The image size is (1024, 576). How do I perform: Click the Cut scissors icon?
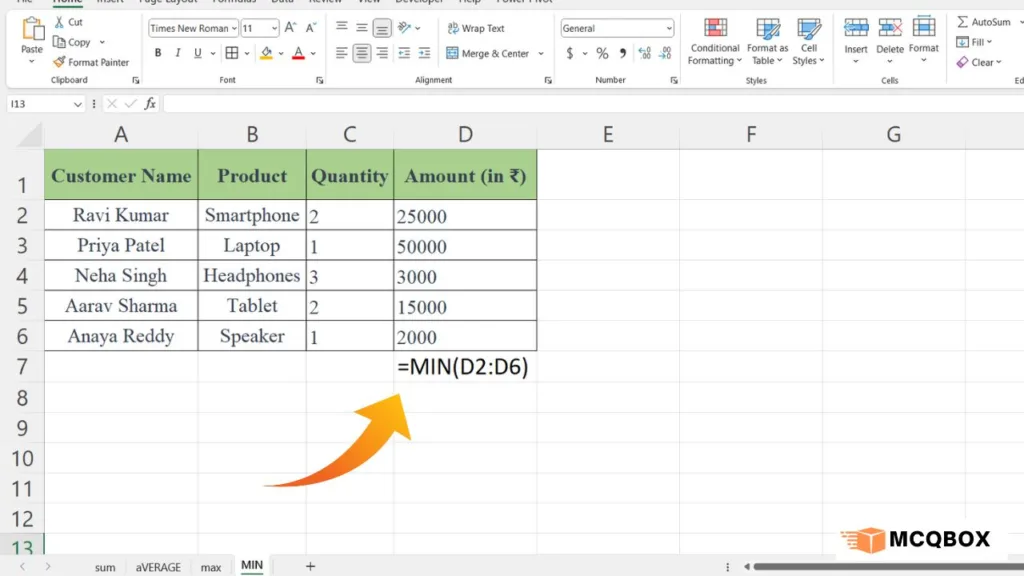59,22
